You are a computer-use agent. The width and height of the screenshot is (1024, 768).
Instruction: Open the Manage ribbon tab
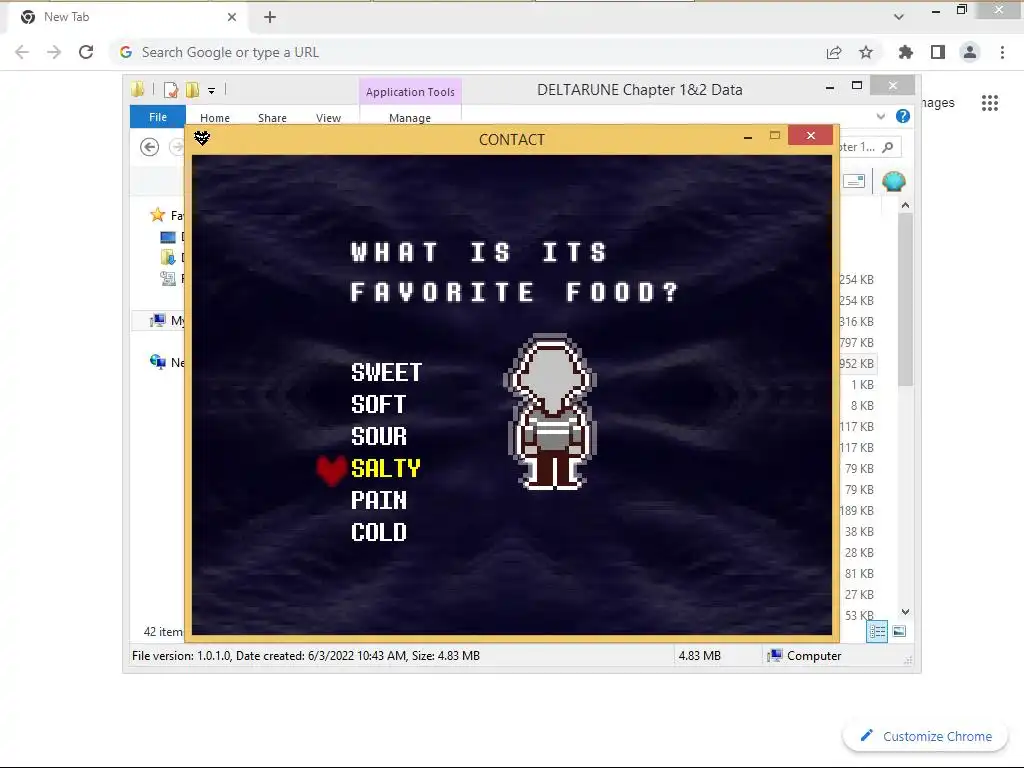tap(409, 118)
